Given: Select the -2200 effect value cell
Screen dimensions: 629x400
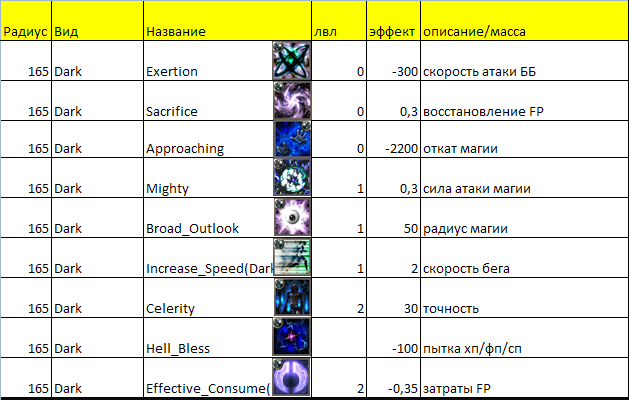Looking at the screenshot, I should (x=392, y=149).
